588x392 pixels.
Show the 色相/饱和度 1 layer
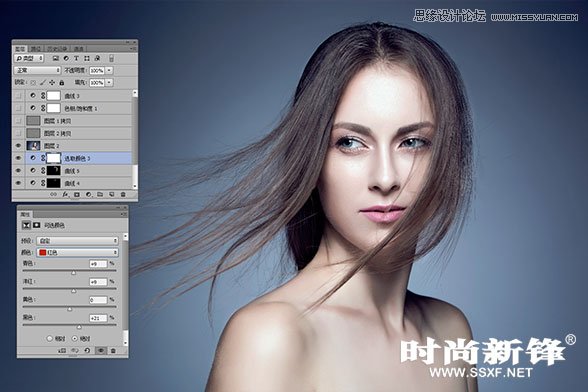coord(18,108)
